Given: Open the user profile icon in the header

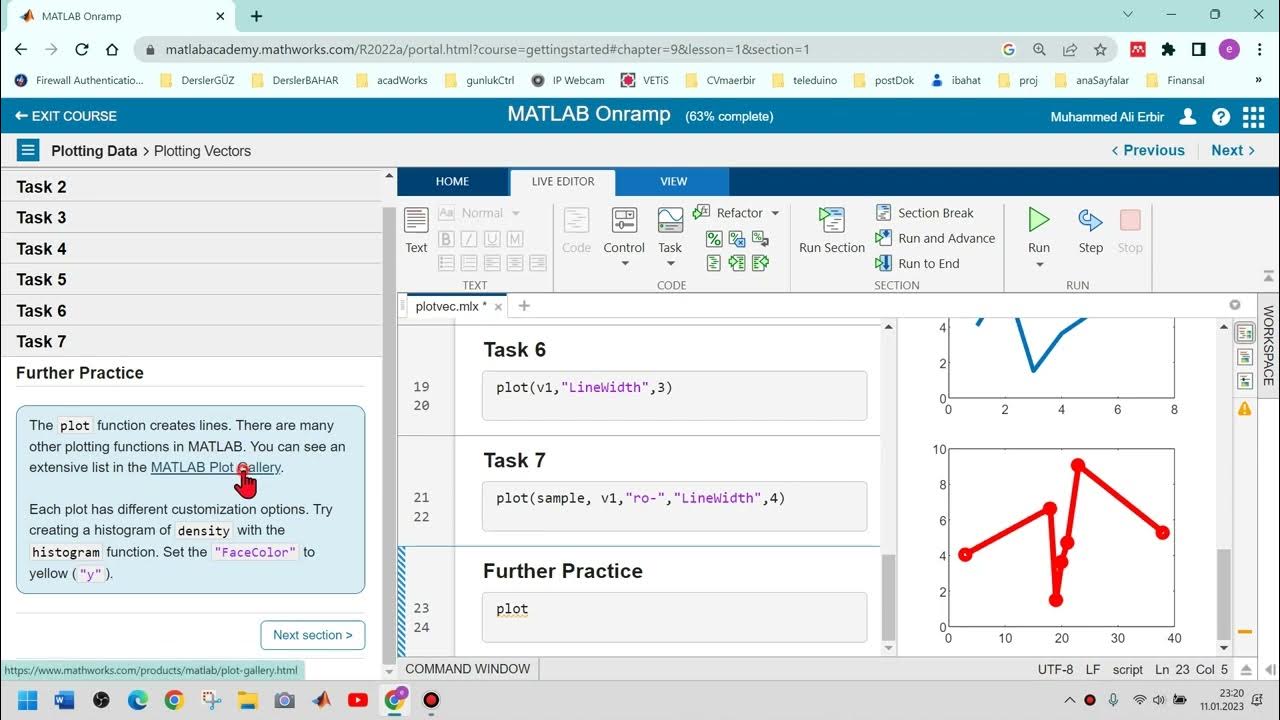Looking at the screenshot, I should coord(1188,117).
